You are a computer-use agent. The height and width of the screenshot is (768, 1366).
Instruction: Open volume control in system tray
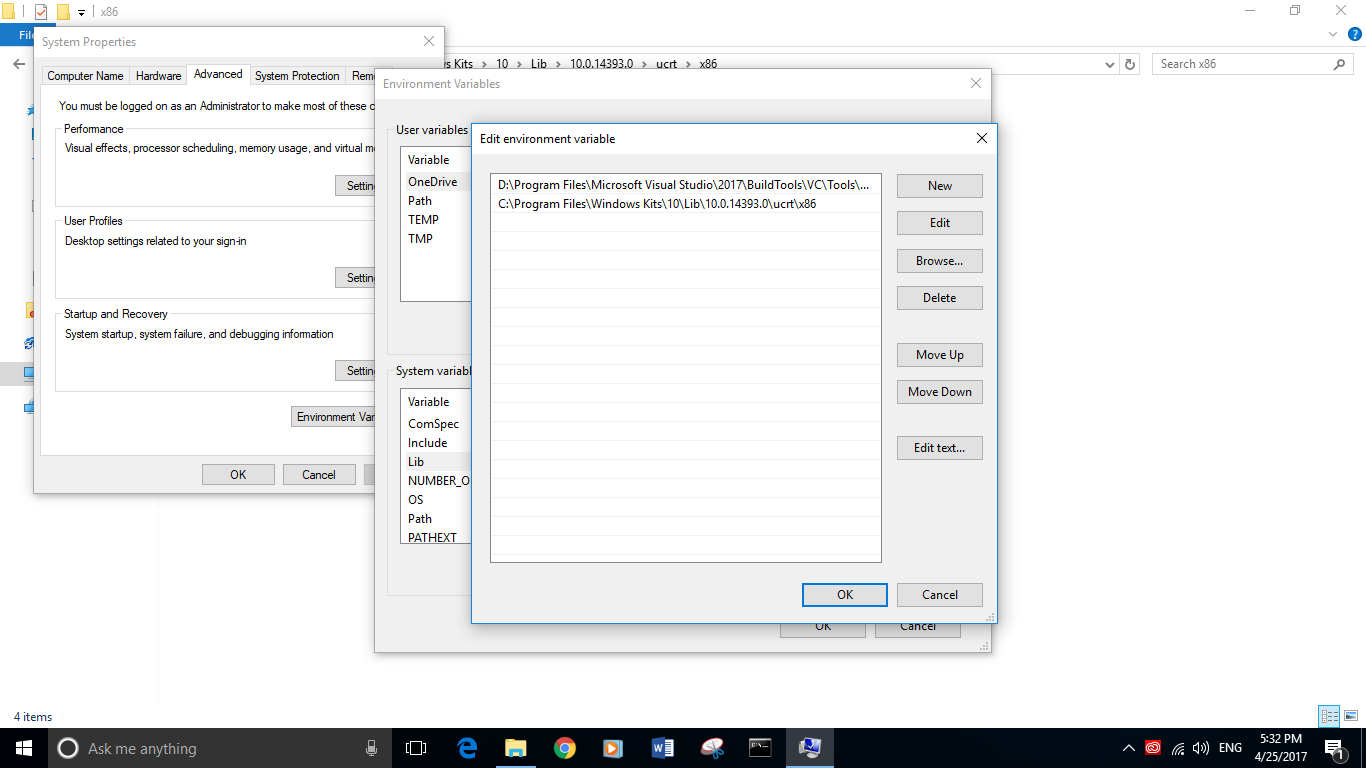point(1201,748)
